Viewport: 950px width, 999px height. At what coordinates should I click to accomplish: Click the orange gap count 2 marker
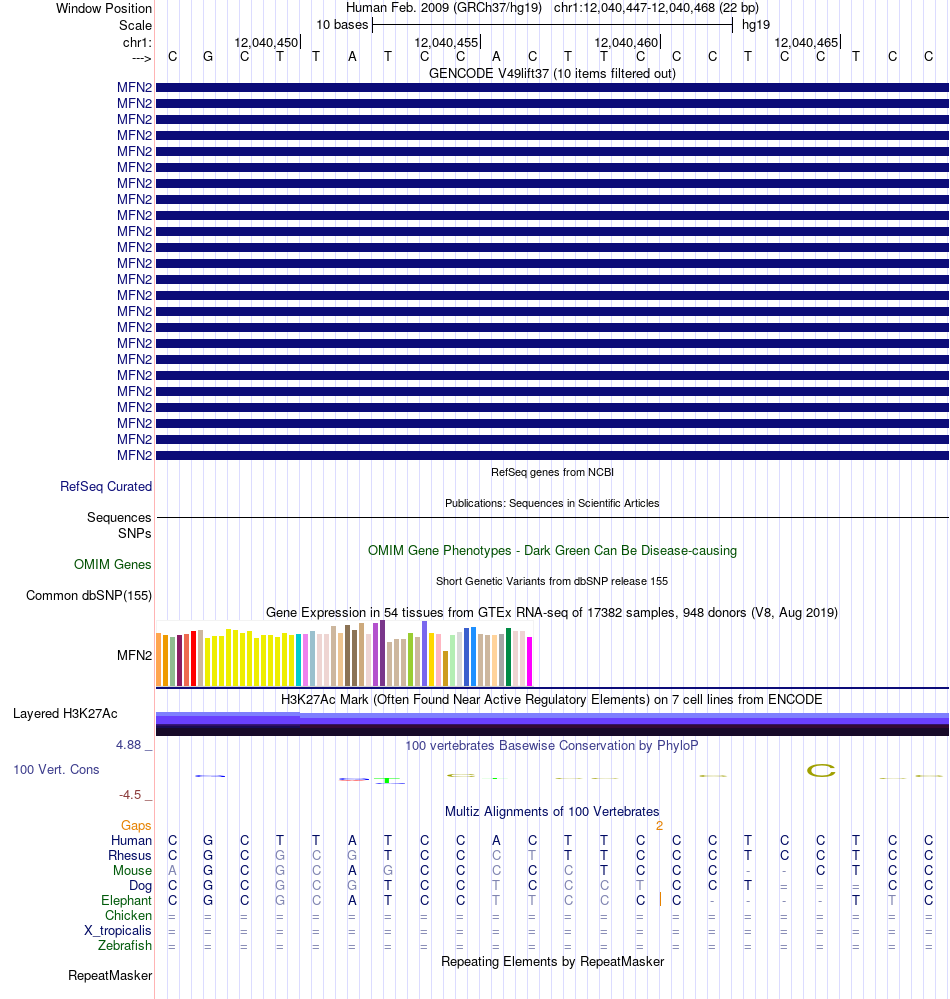[659, 826]
